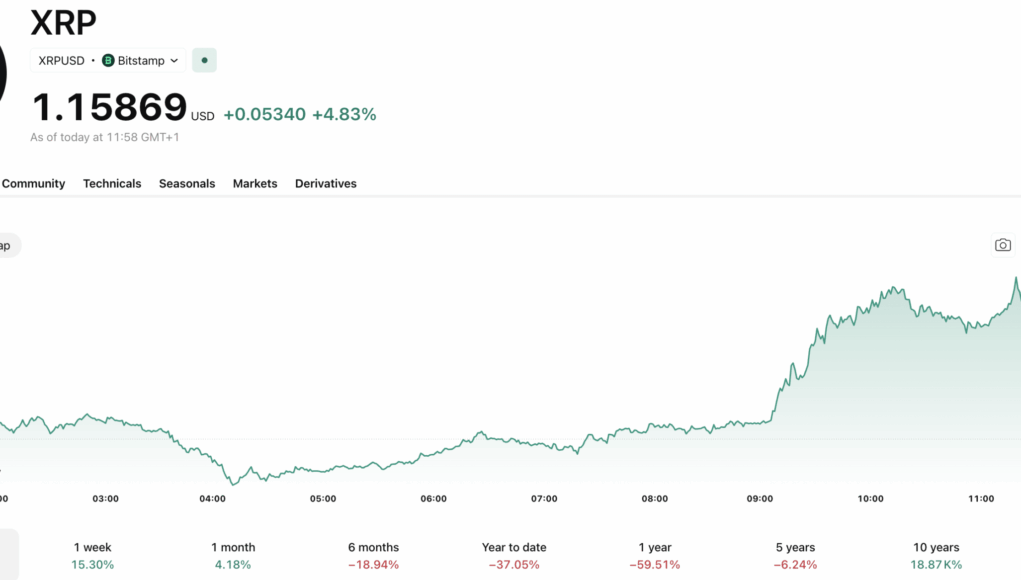Go to the Markets tab

255,184
